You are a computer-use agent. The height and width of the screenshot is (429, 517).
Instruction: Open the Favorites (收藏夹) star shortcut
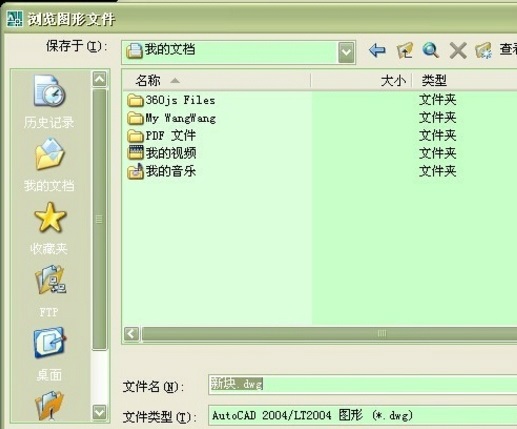coord(49,228)
